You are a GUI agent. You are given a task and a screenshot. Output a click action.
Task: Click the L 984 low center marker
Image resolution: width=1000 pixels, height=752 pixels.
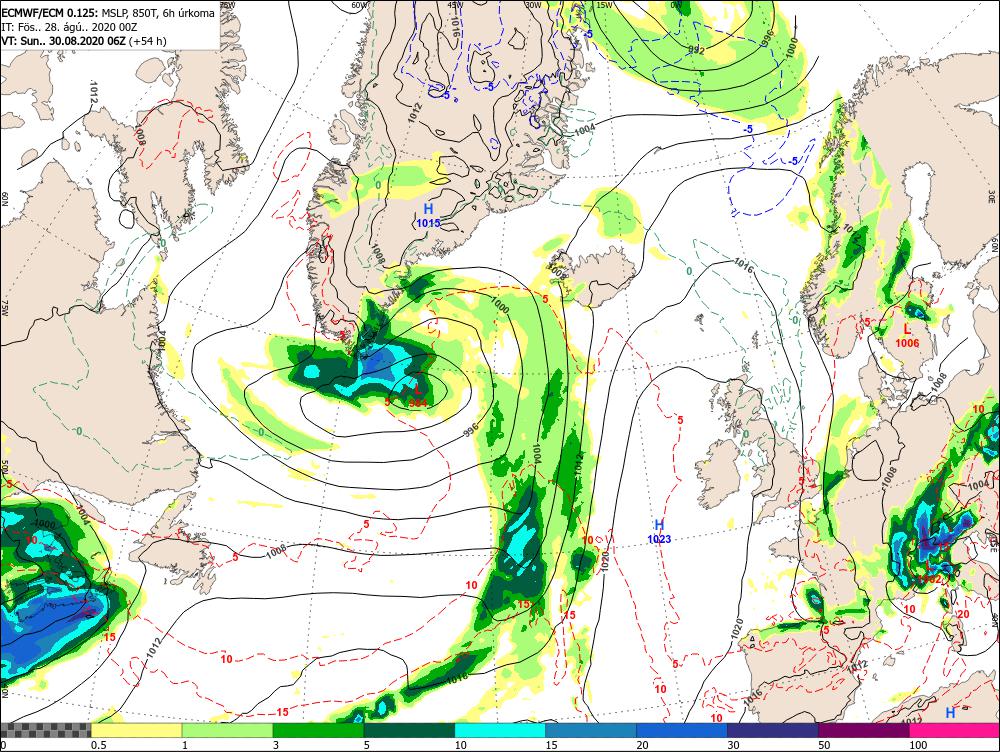(418, 395)
